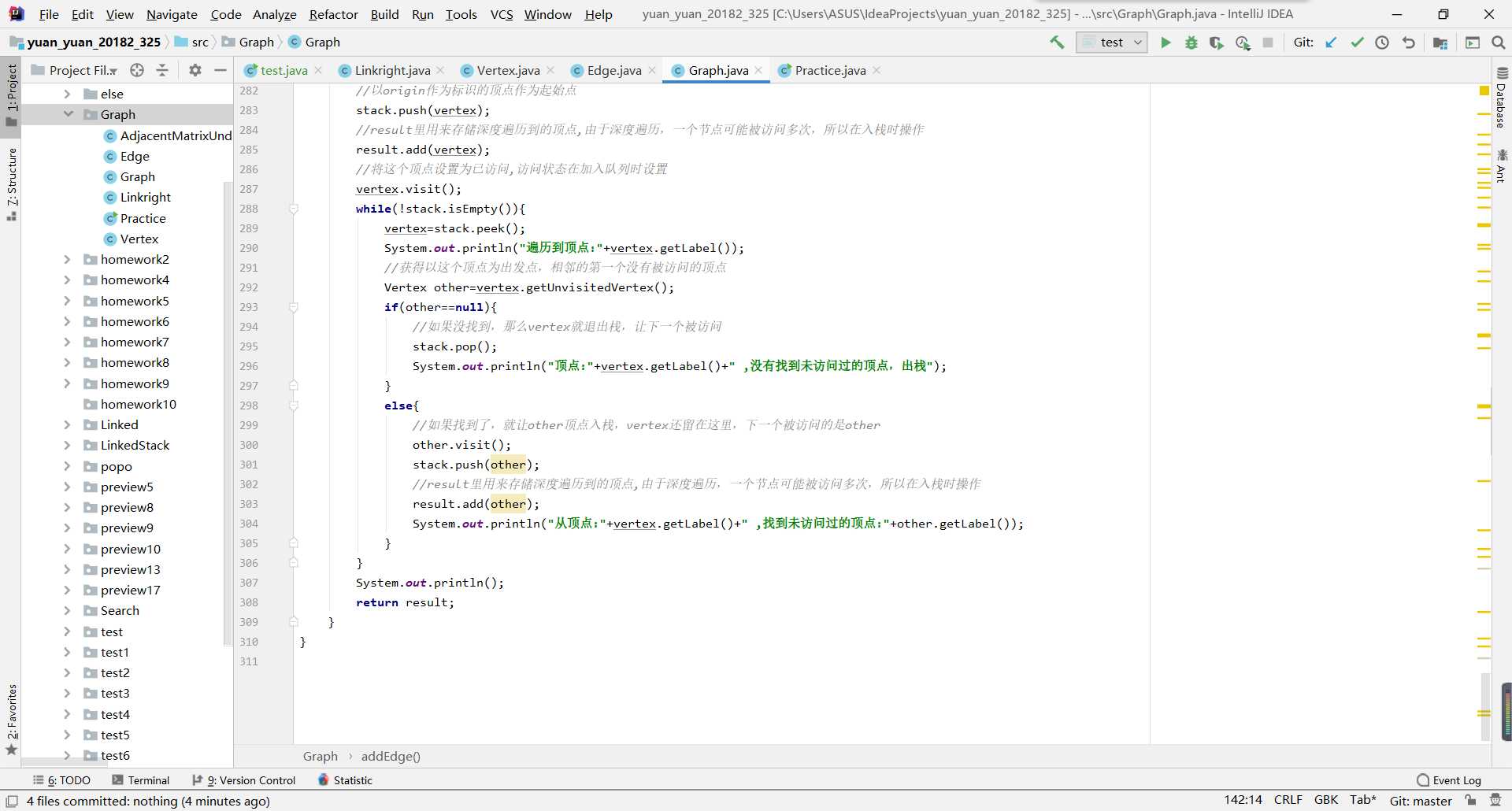The width and height of the screenshot is (1512, 811).
Task: Open the Refactor menu
Action: (x=333, y=14)
